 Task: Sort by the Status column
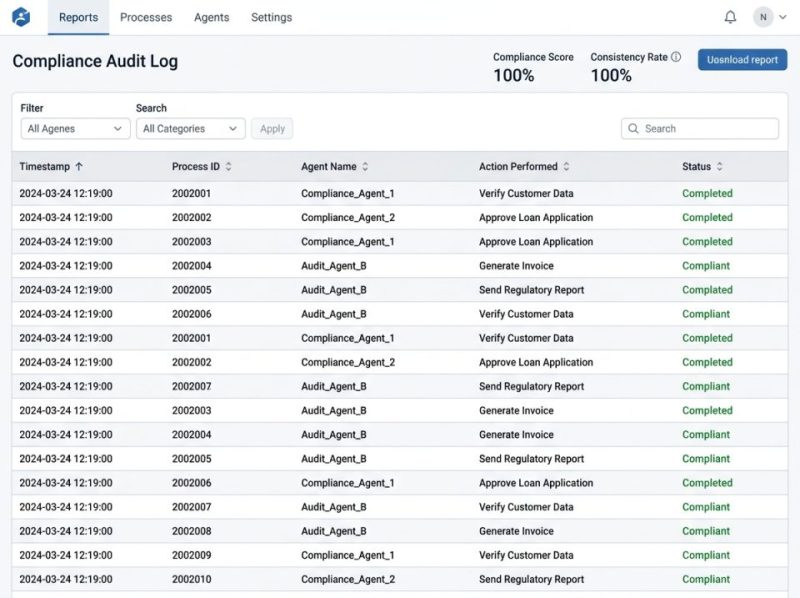tap(719, 166)
